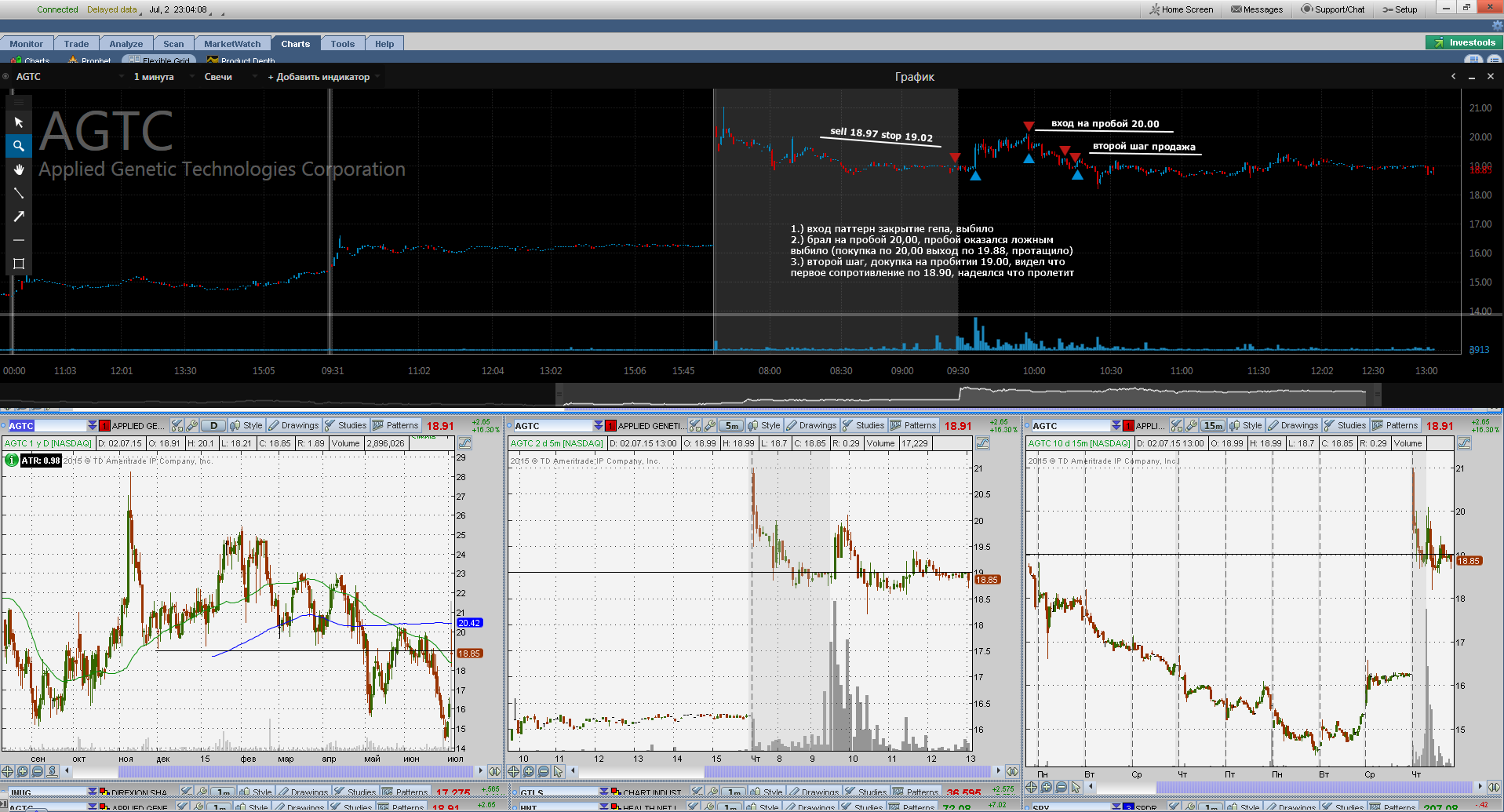Viewport: 1504px width, 812px height.
Task: Click the AGTC symbol input field in daily chart
Action: [x=47, y=425]
